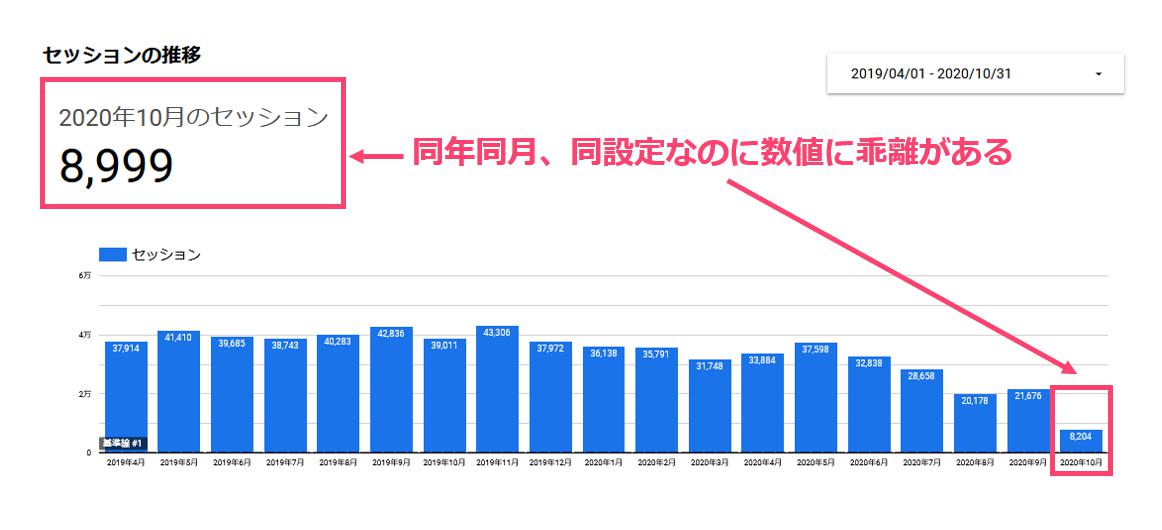Select the bar labeled 39,685

point(232,394)
